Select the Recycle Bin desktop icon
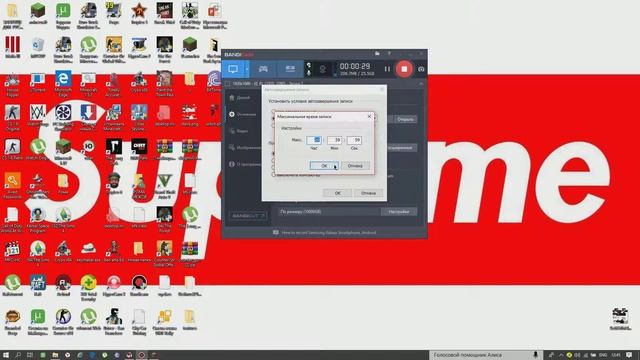 [x=38, y=48]
